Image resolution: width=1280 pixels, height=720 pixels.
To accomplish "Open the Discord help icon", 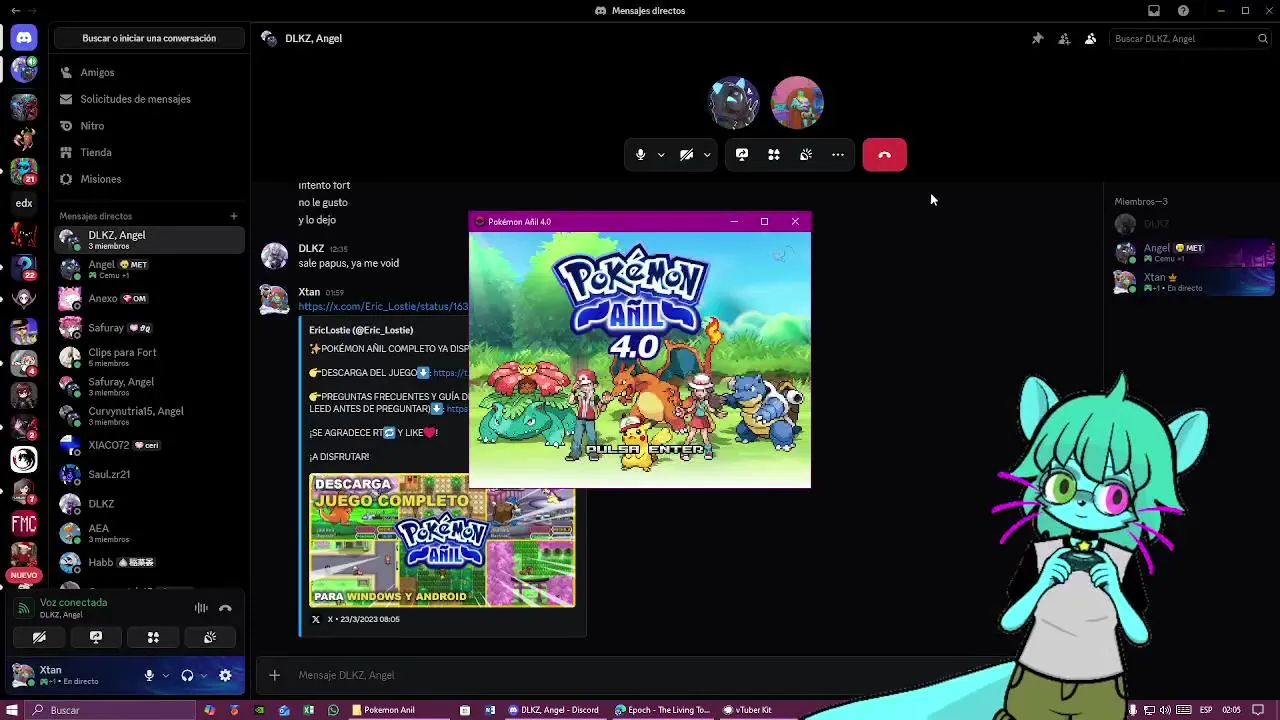I will pyautogui.click(x=1184, y=10).
